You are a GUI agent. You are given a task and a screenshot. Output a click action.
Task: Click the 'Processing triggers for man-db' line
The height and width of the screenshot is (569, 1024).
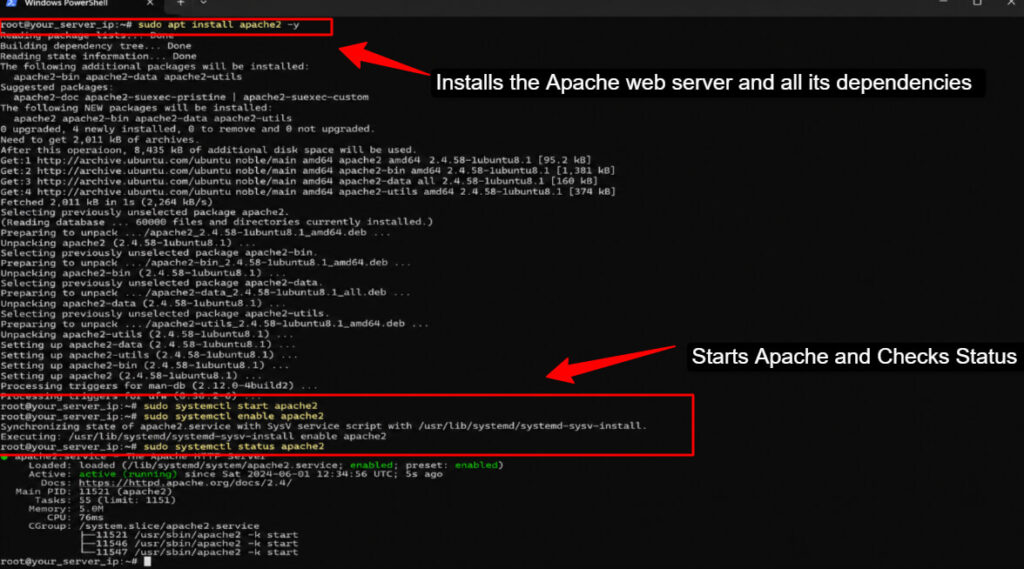[159, 386]
